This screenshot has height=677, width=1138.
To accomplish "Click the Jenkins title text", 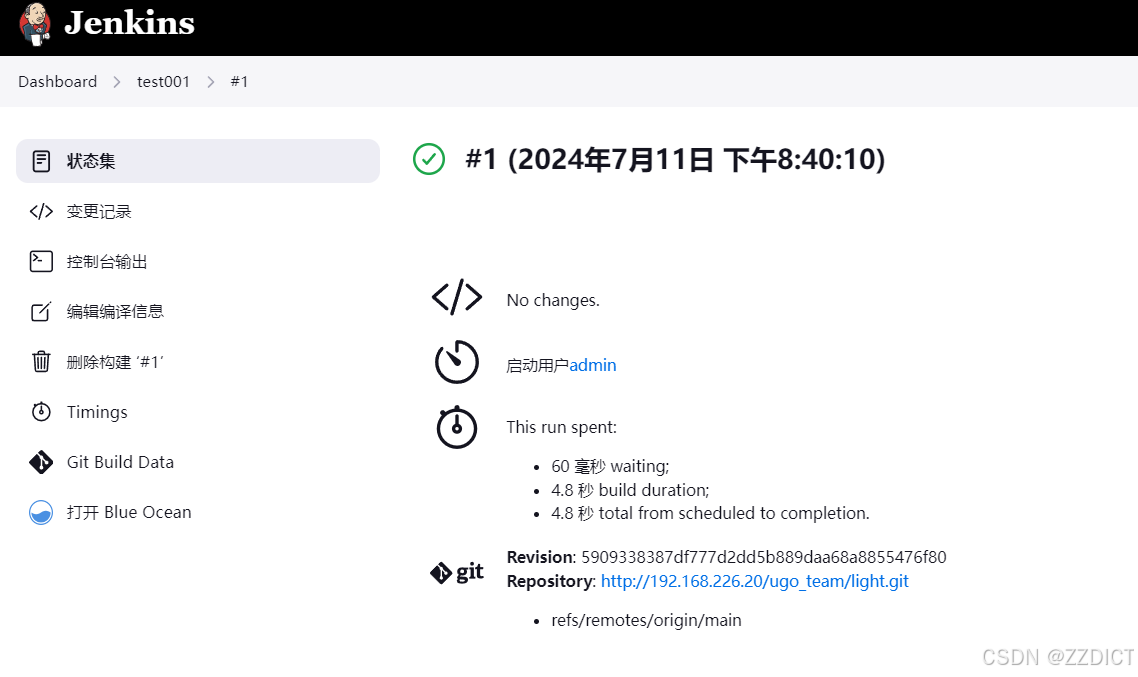I will (x=129, y=23).
